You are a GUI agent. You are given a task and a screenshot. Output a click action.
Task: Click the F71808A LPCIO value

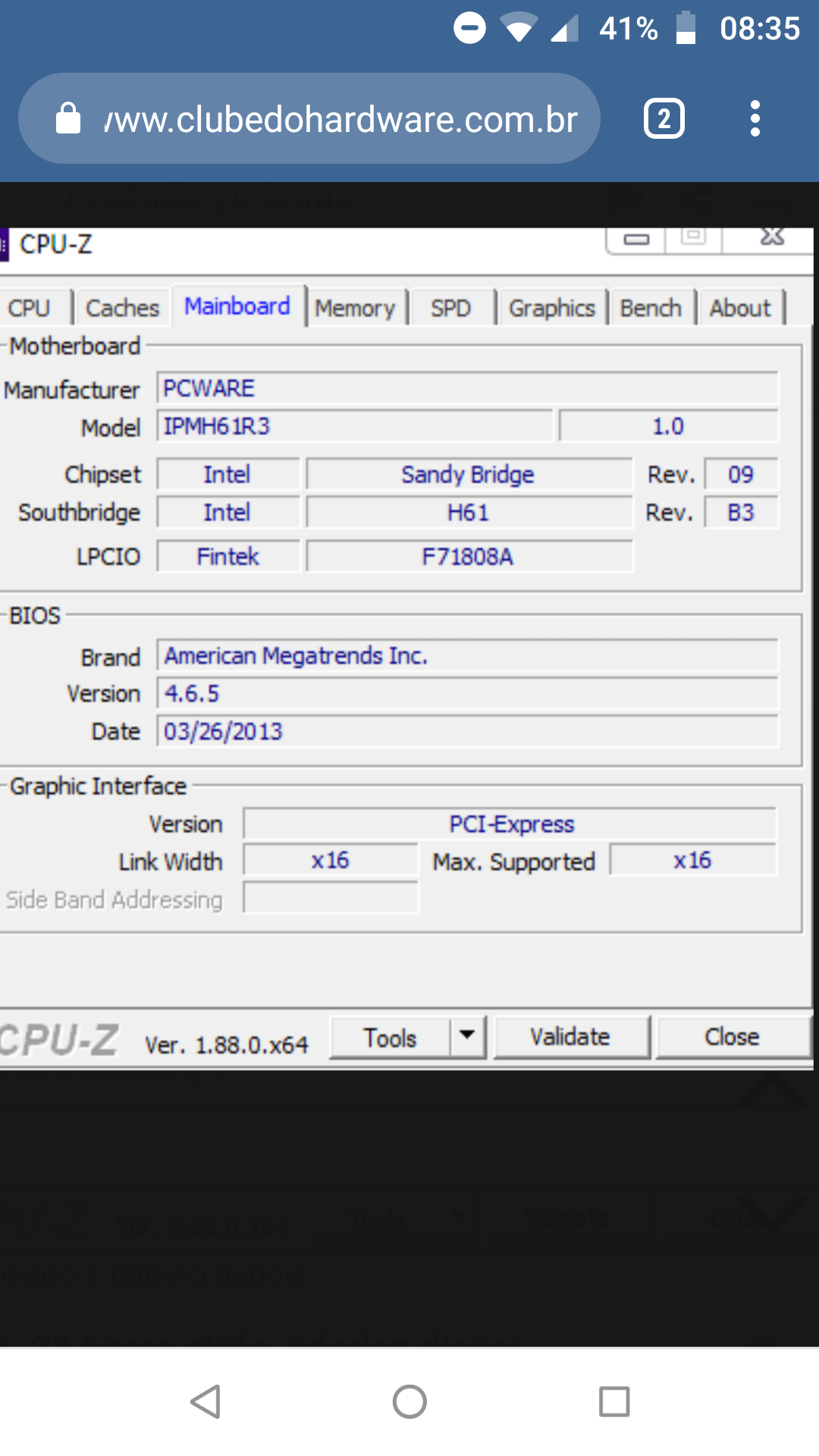tap(469, 557)
